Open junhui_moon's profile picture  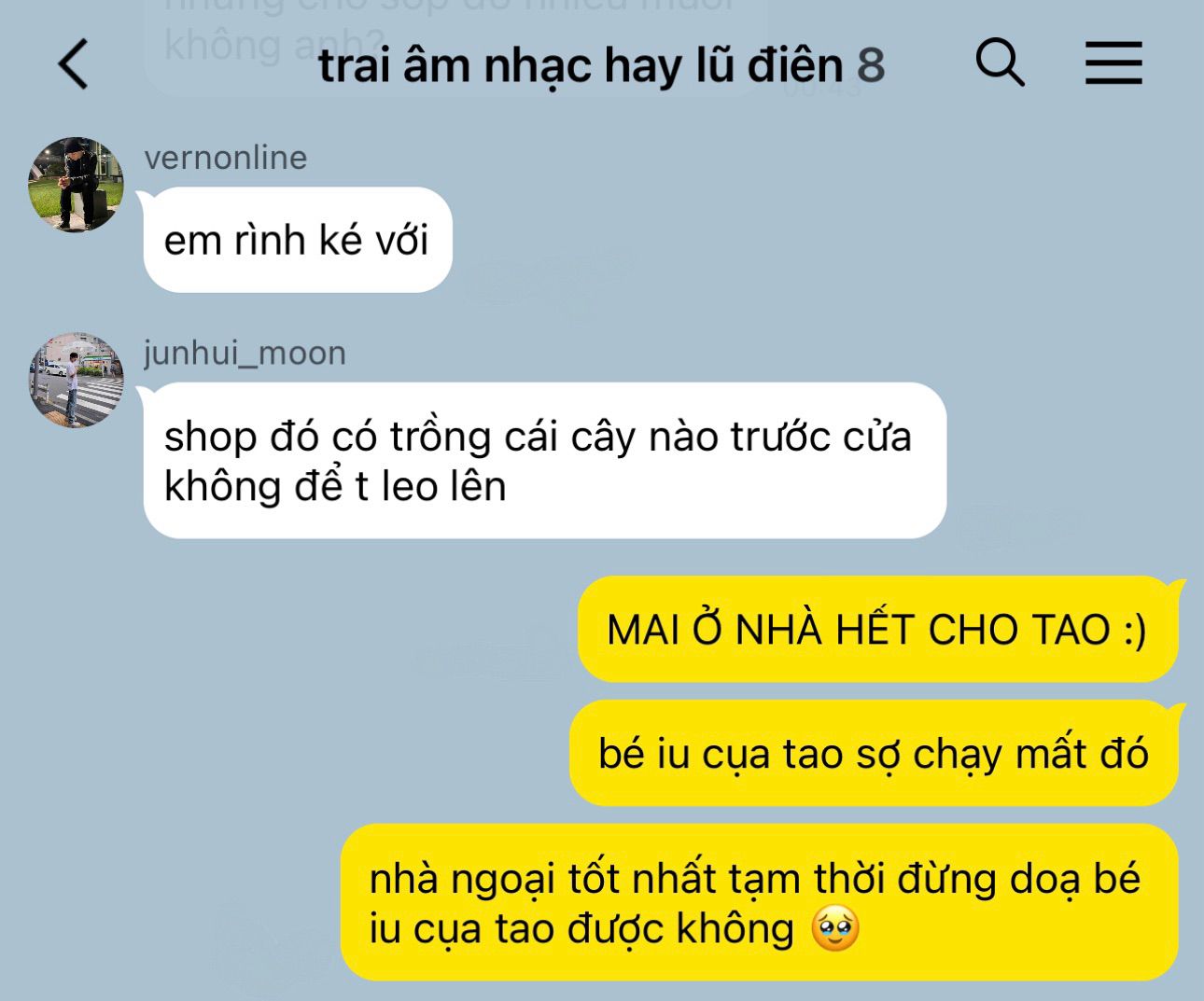pos(76,380)
